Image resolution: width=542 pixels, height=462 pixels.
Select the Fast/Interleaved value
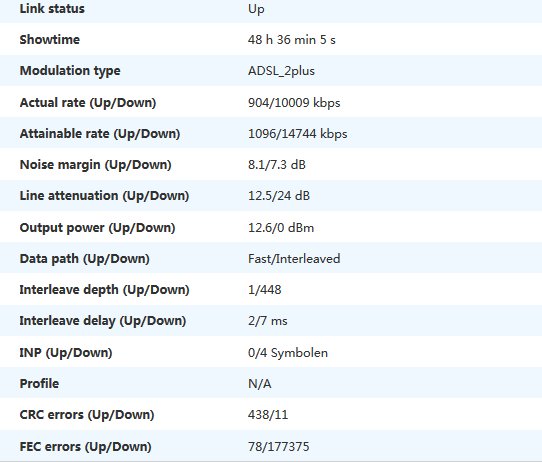point(294,259)
